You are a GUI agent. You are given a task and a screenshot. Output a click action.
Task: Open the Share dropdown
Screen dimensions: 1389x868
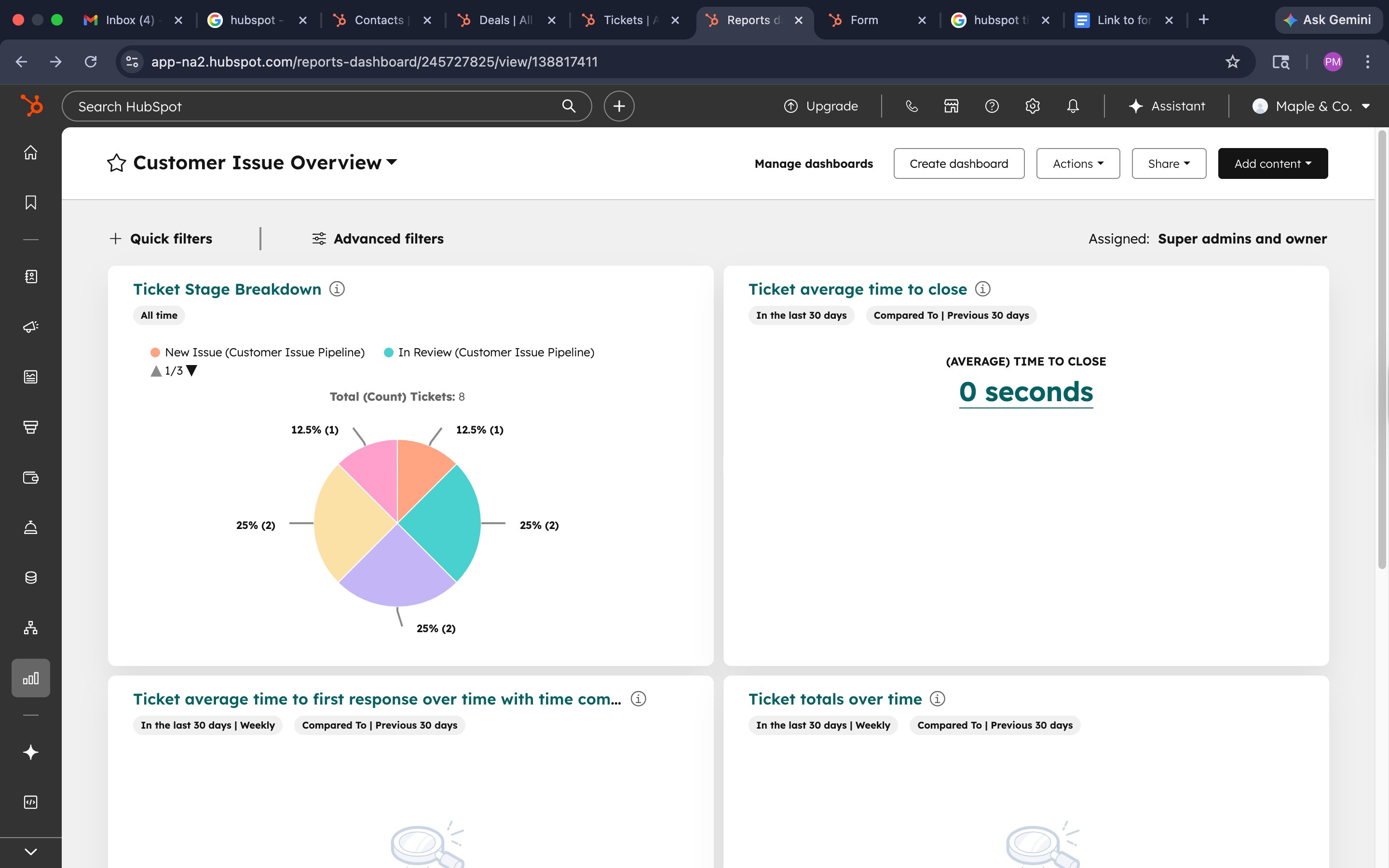coord(1169,163)
